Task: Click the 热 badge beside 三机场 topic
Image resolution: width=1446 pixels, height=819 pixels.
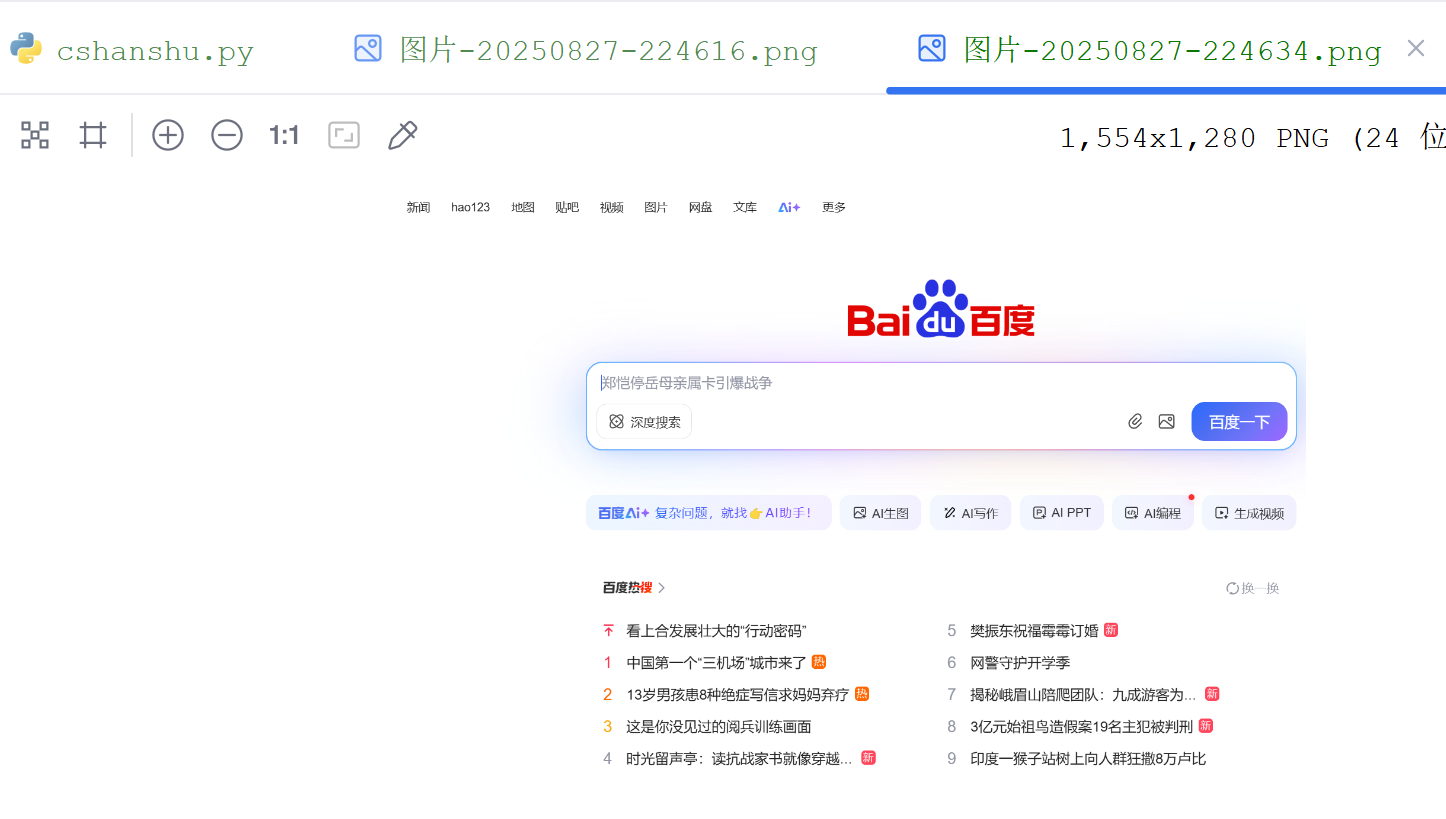Action: 819,662
